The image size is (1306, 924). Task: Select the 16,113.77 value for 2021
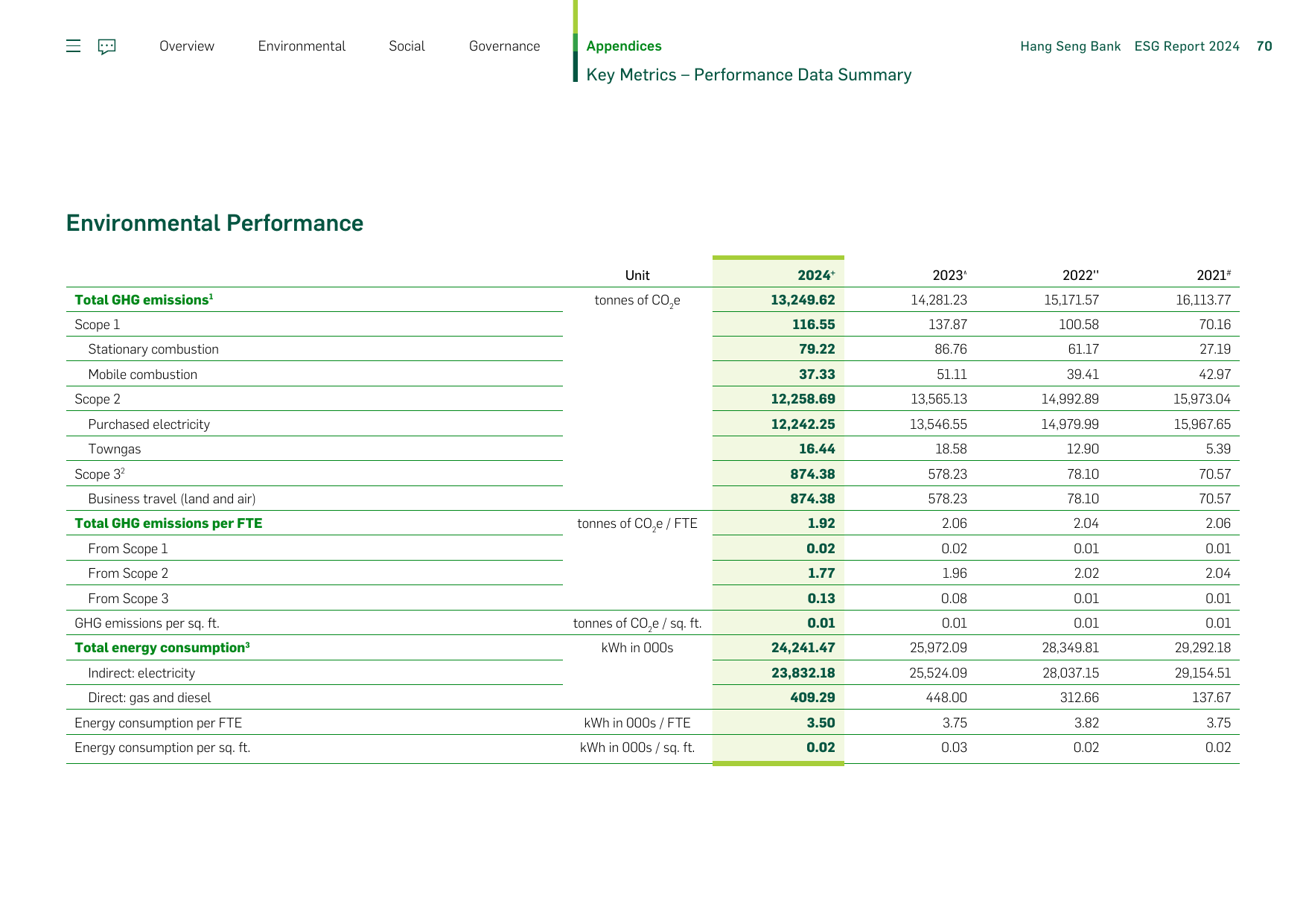point(1203,300)
